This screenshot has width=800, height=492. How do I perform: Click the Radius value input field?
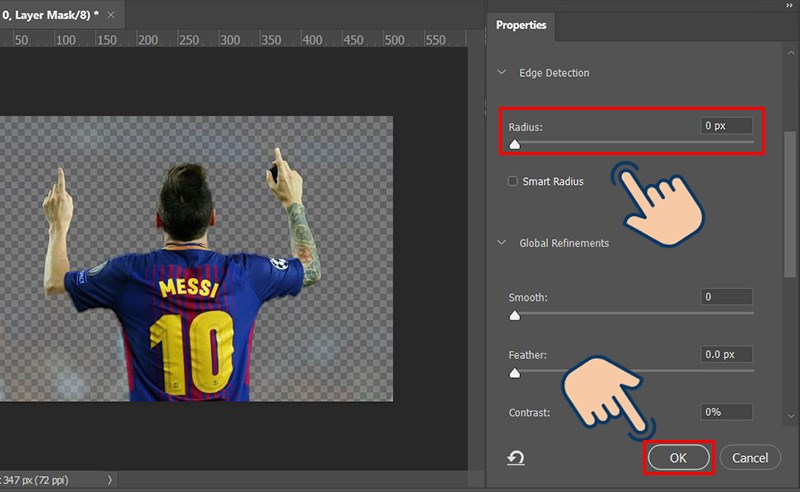(x=726, y=126)
